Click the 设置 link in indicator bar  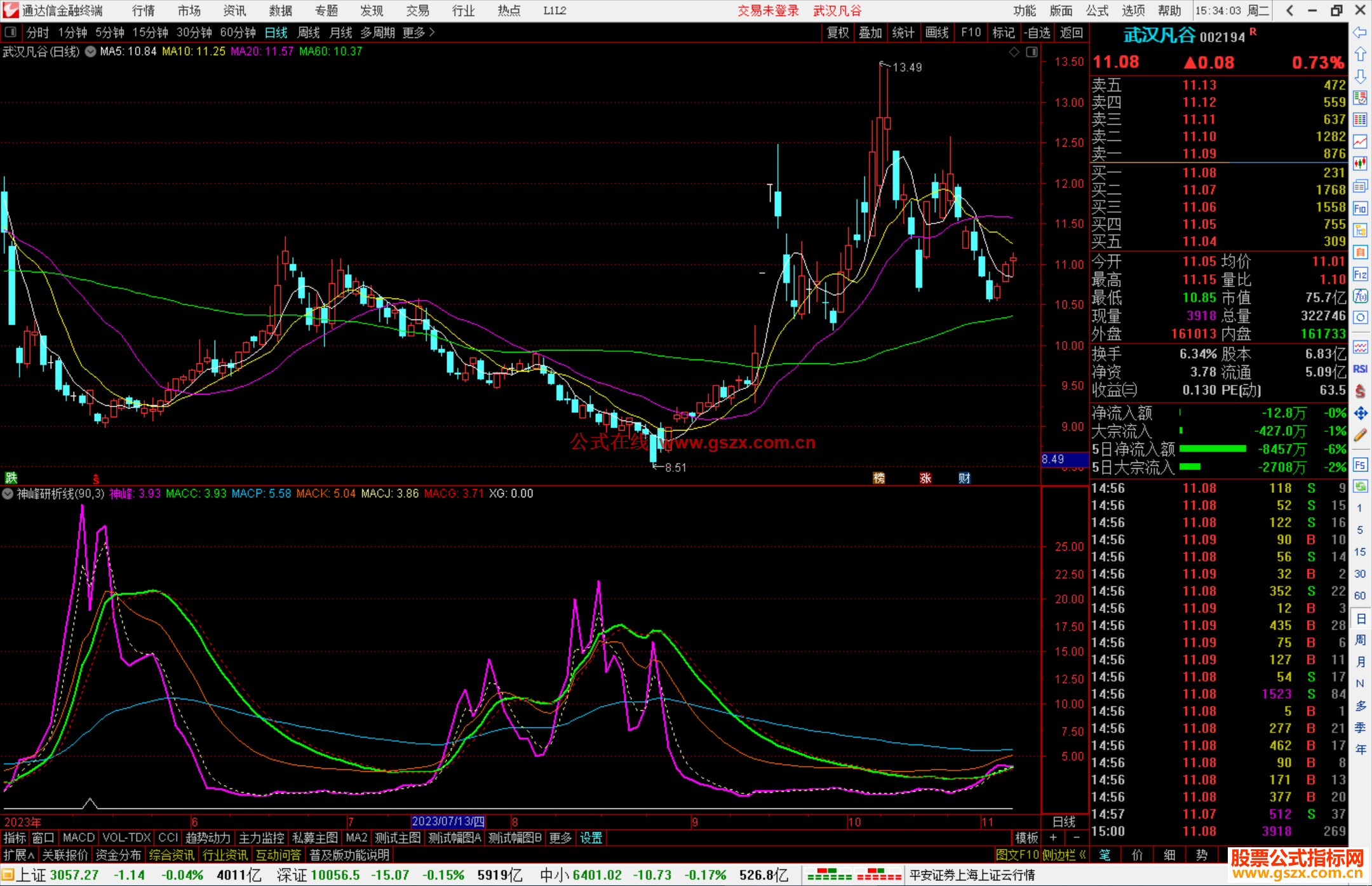591,838
